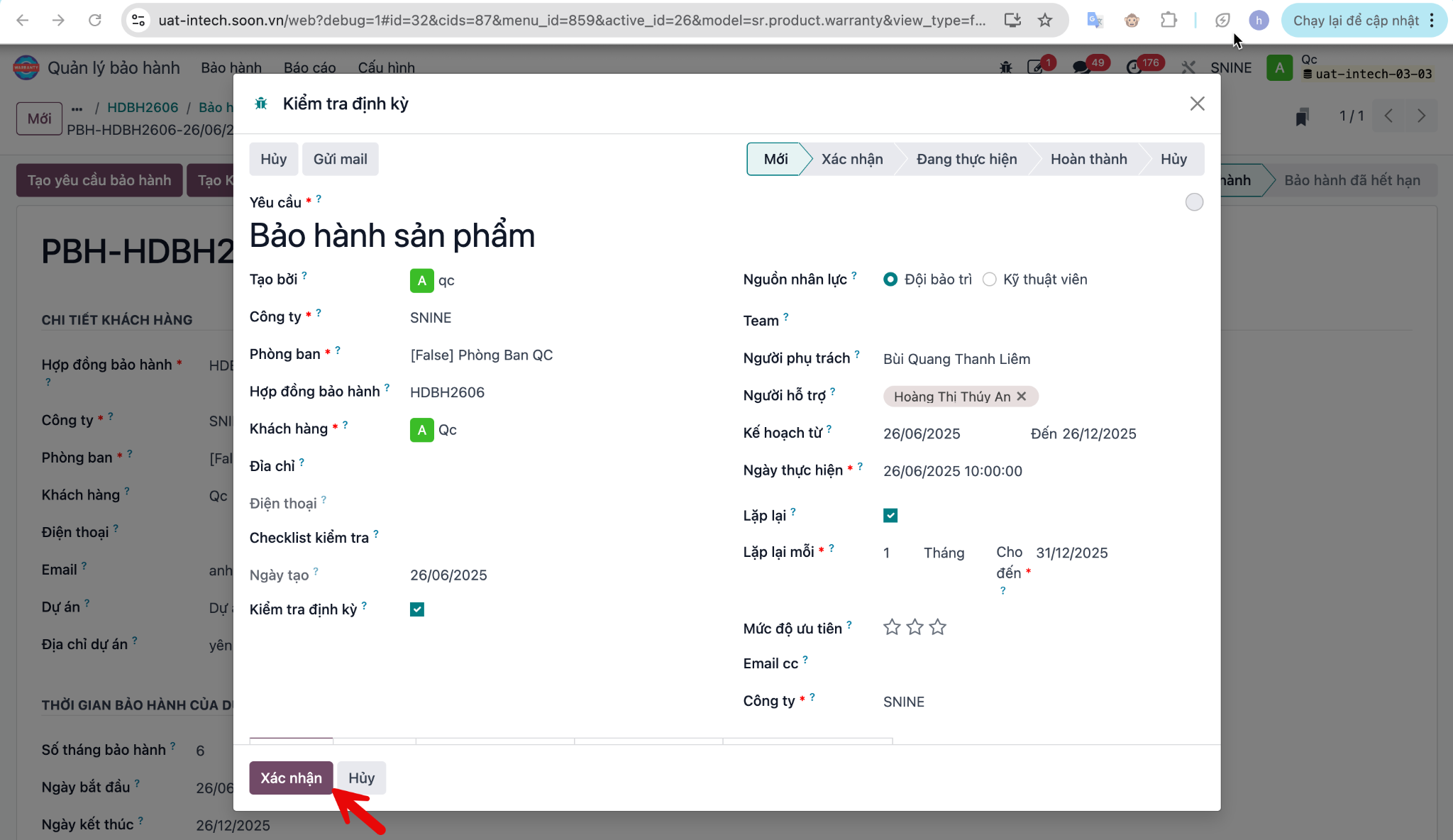Reload the page with refresh icon

94,21
